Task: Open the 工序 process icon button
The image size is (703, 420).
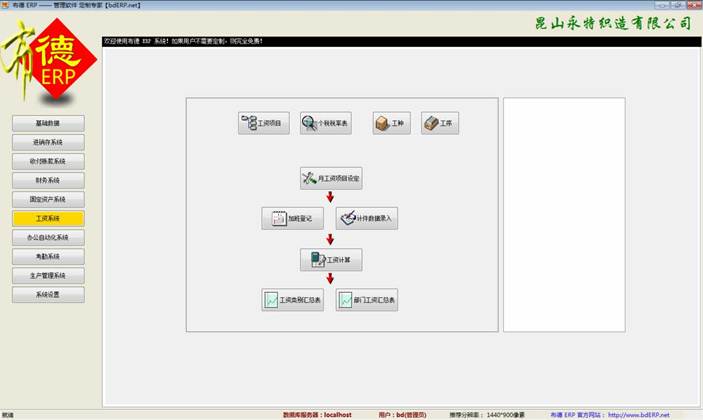Action: pyautogui.click(x=440, y=123)
